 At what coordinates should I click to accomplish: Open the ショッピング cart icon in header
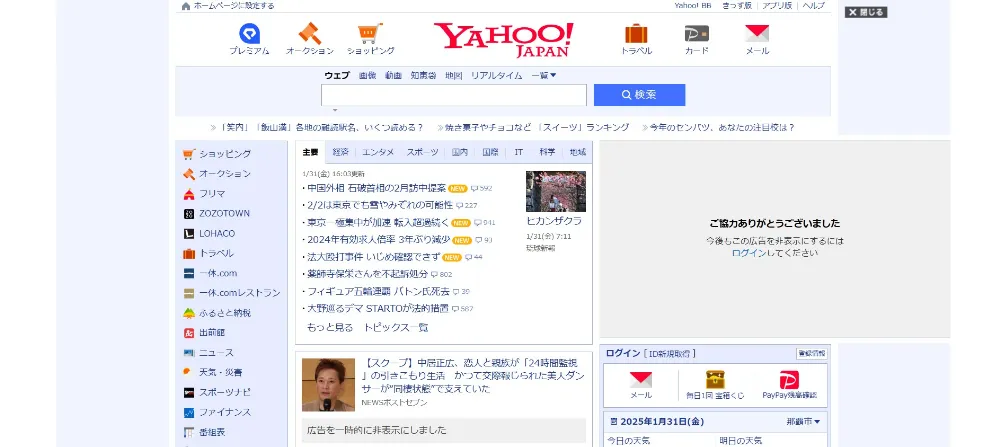pyautogui.click(x=371, y=33)
